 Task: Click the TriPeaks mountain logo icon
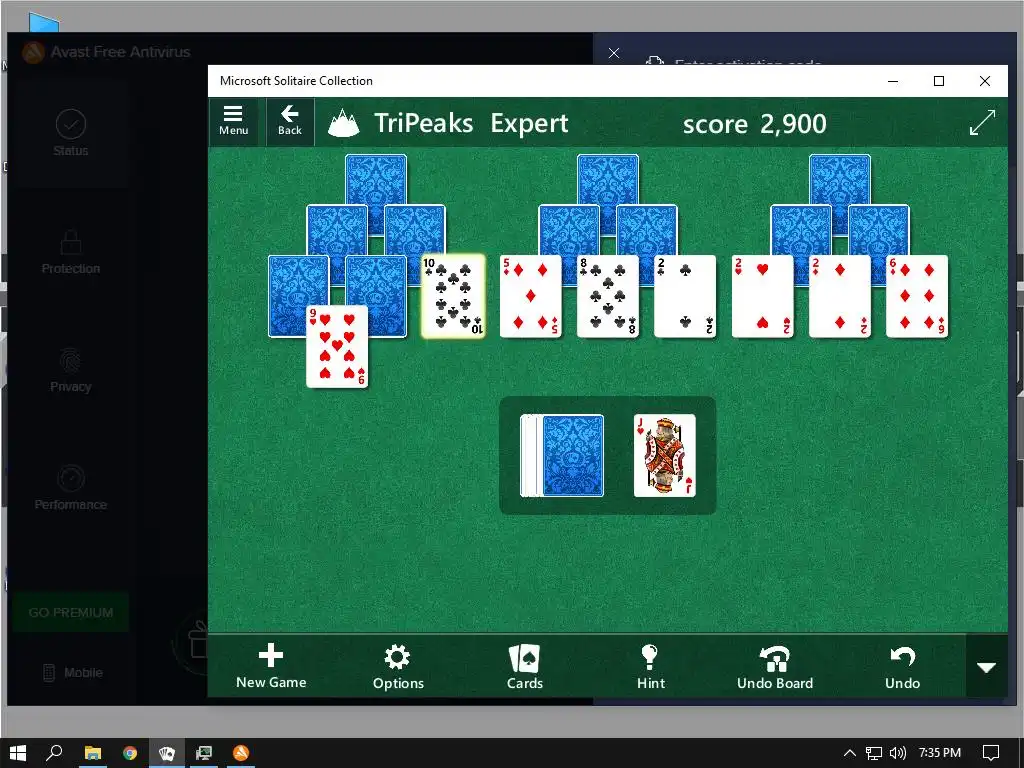(344, 123)
